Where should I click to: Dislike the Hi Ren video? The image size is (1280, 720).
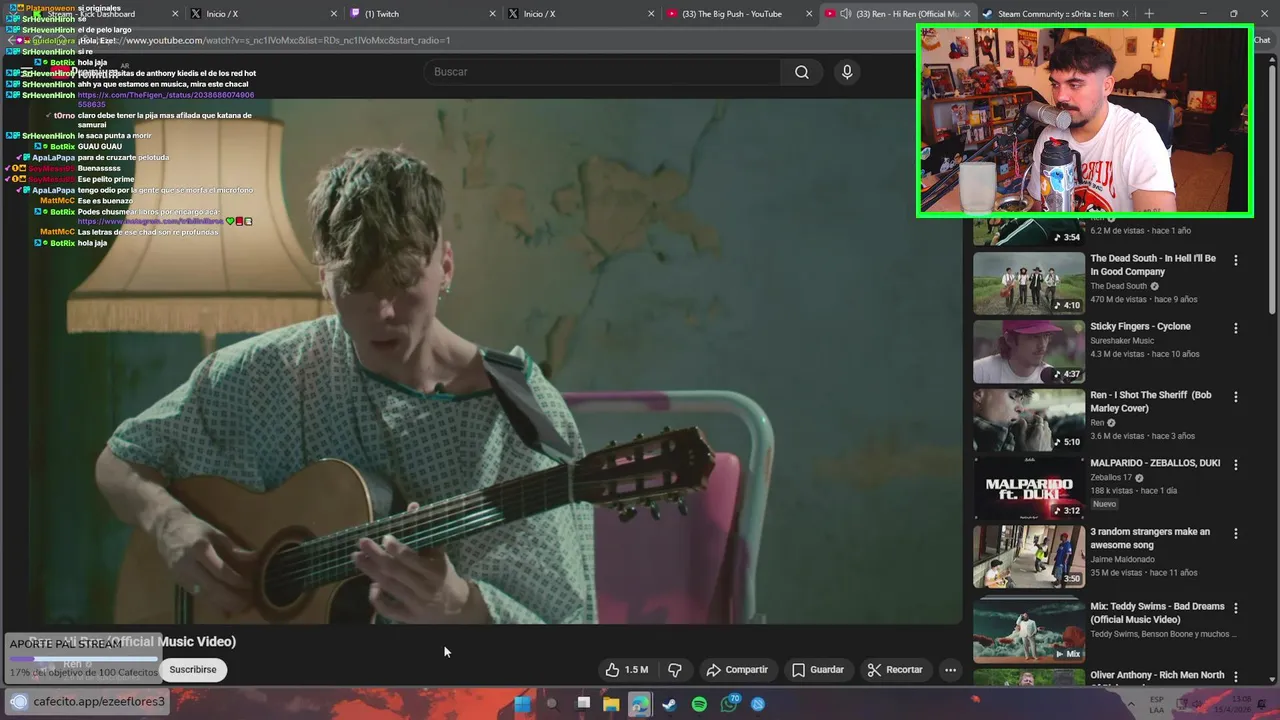(x=675, y=670)
